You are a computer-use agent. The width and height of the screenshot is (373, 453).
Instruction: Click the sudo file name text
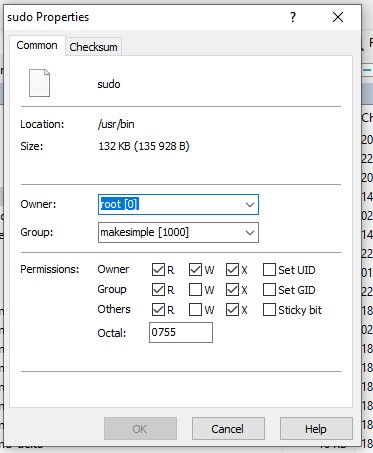(x=109, y=84)
